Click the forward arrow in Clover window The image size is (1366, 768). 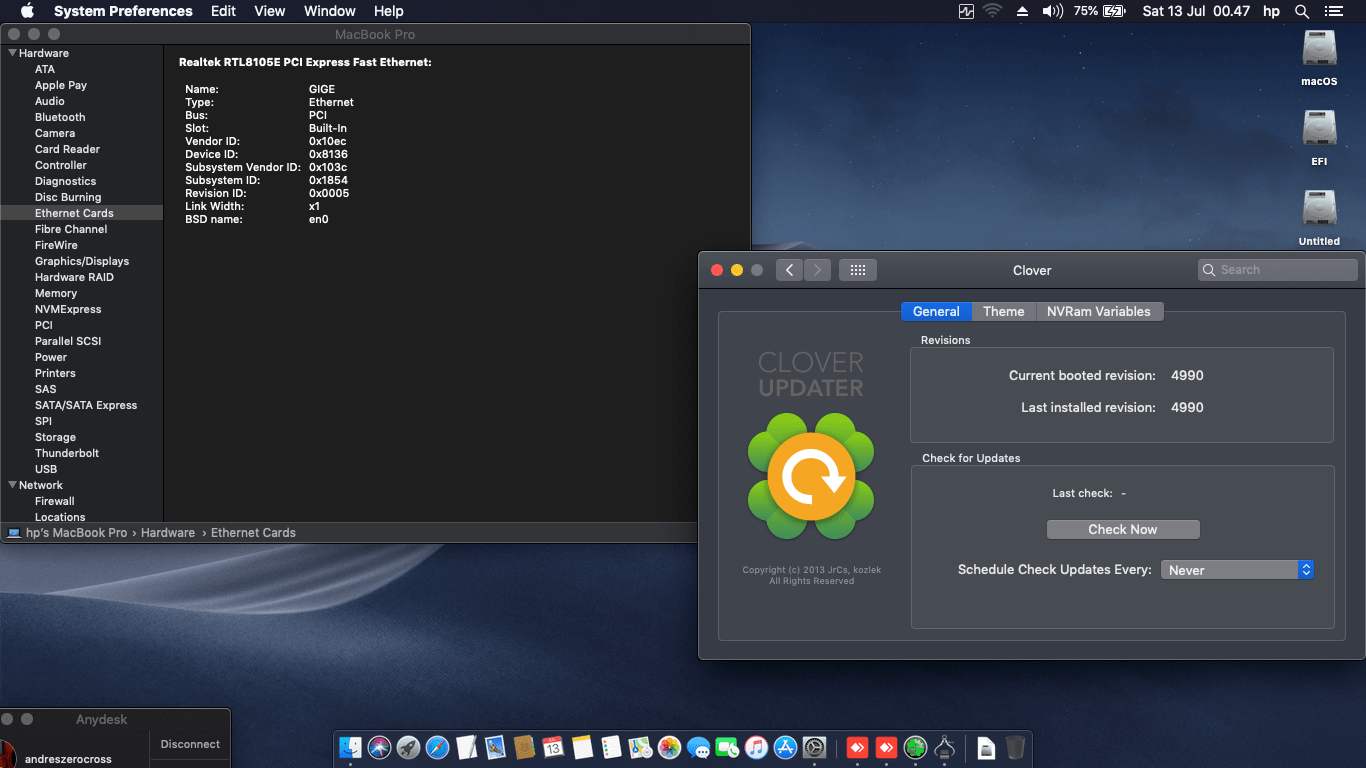click(817, 270)
